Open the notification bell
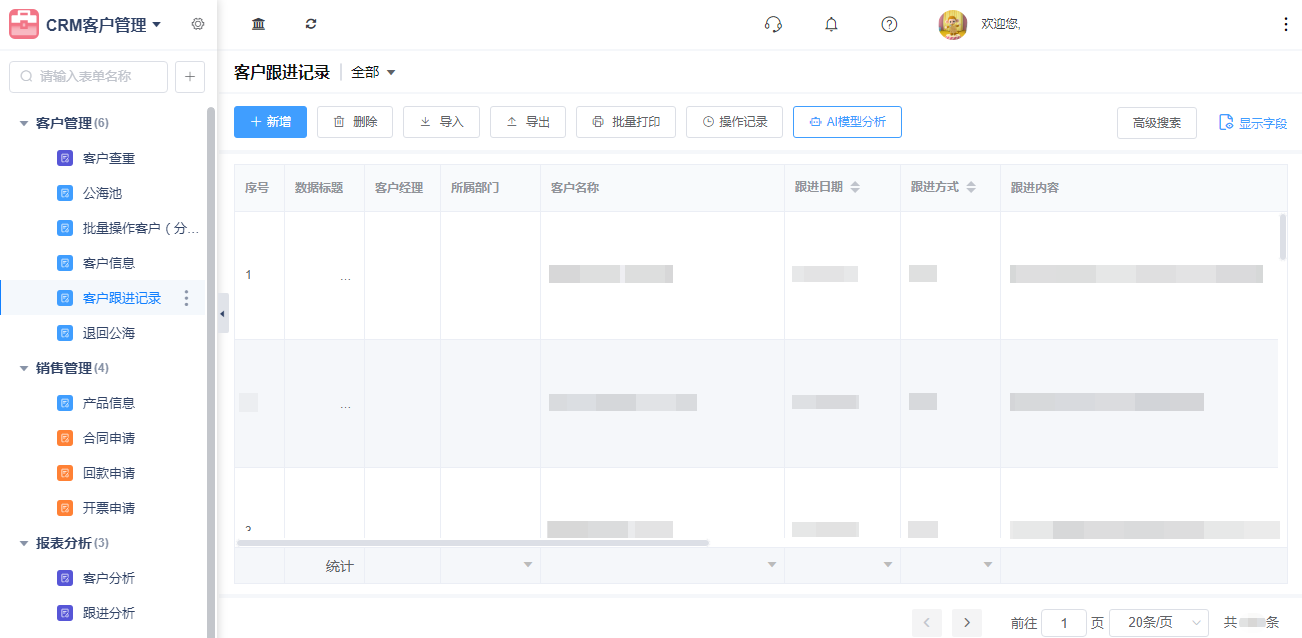 [x=831, y=24]
